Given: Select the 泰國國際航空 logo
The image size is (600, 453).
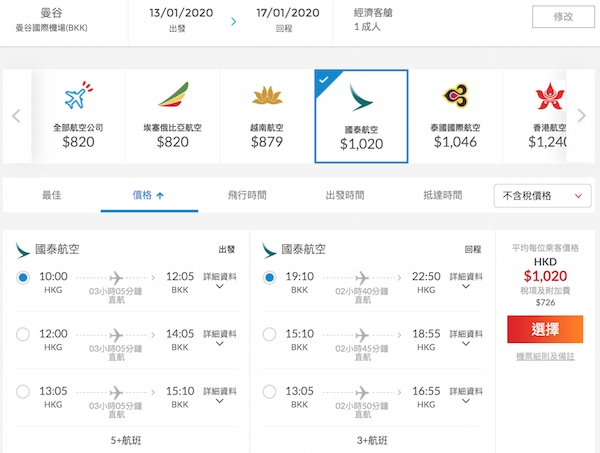Looking at the screenshot, I should [455, 97].
